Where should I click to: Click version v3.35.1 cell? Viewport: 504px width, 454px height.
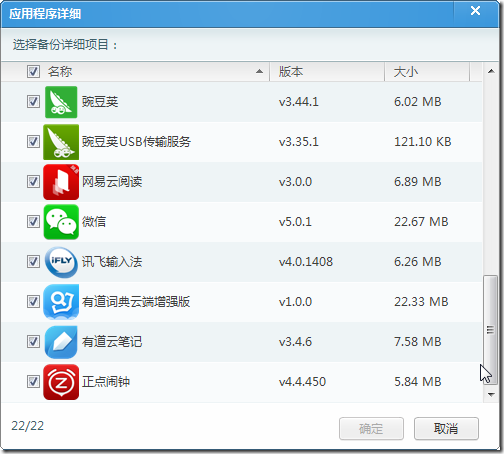tap(299, 142)
